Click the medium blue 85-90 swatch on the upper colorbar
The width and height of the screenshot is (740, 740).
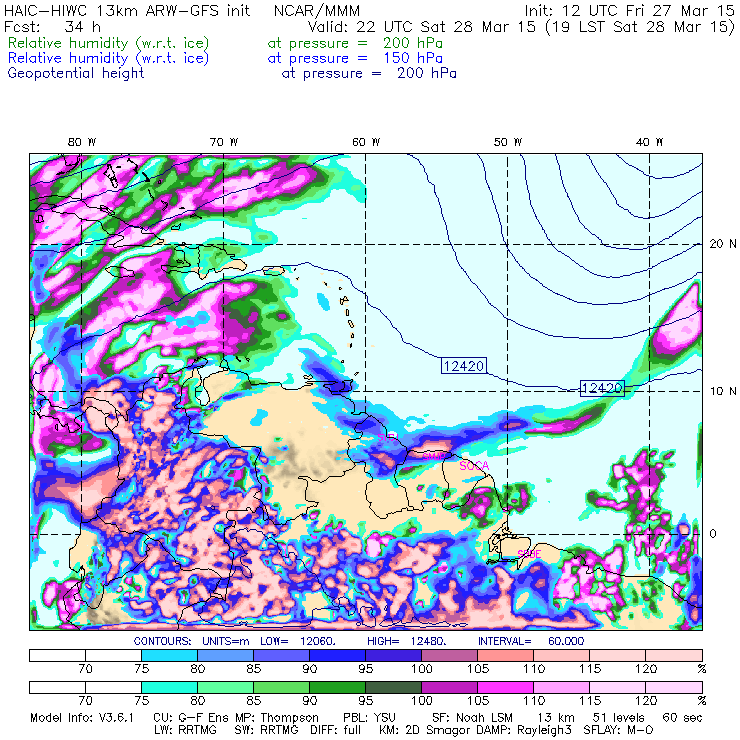(281, 655)
